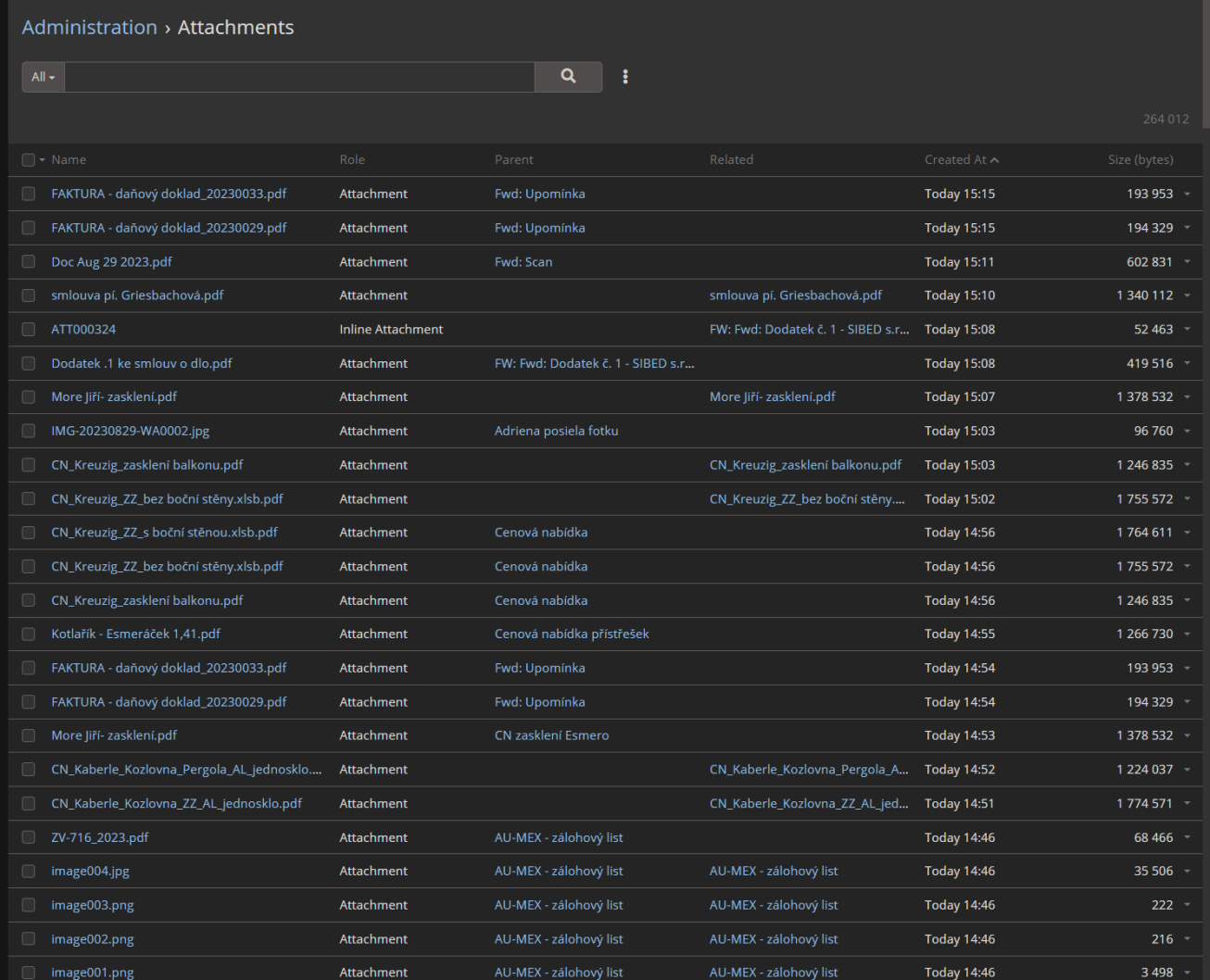The width and height of the screenshot is (1210, 980).
Task: Expand the row menu for smlouva pí. Griesbachová.pdf
Action: (1187, 295)
